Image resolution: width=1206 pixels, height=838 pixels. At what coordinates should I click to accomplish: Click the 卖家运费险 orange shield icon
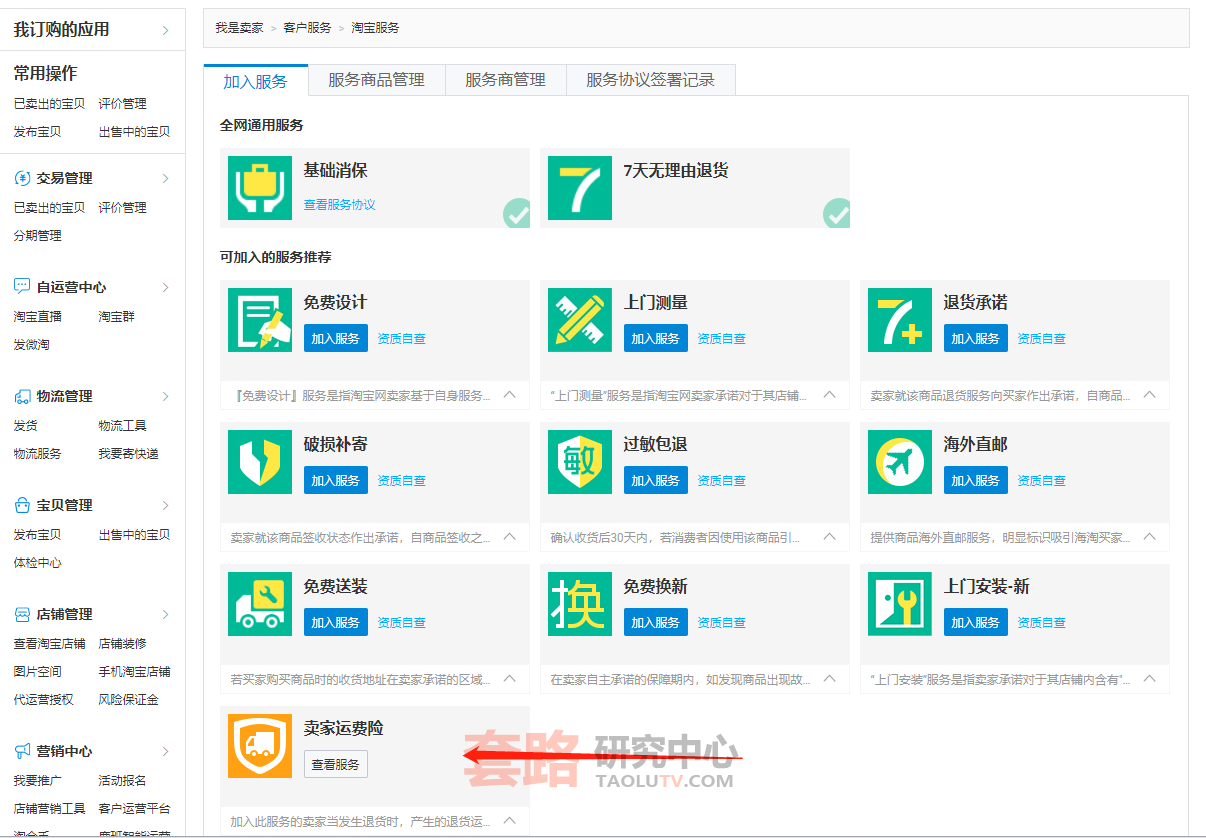260,746
